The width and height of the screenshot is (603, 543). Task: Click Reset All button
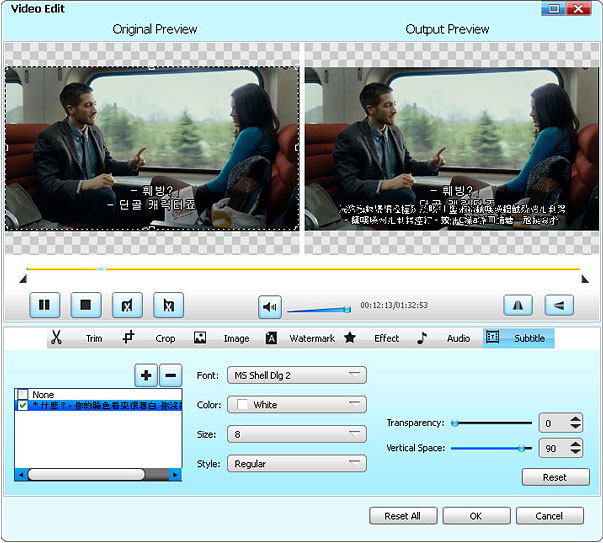coord(403,516)
